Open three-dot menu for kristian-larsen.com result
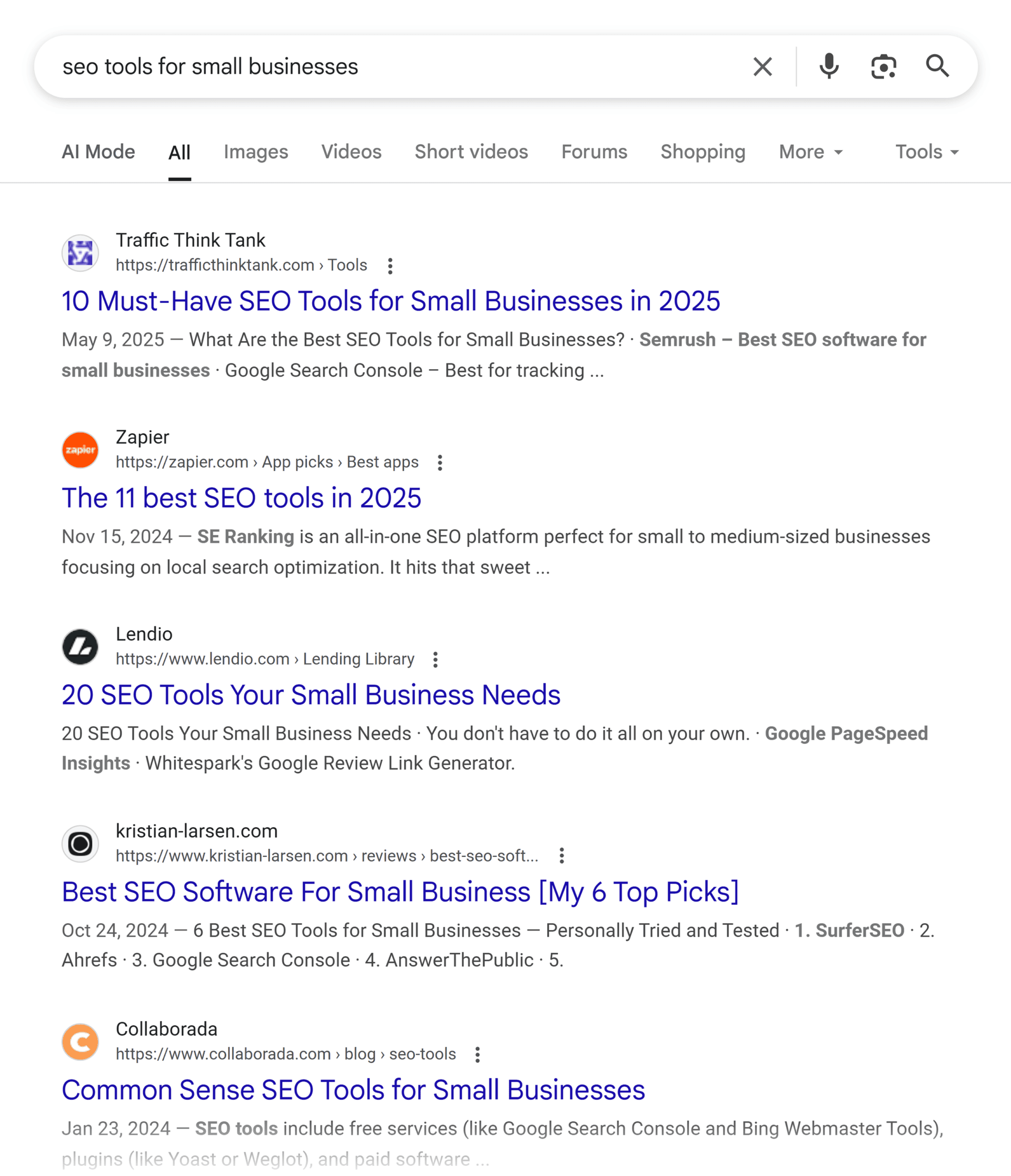This screenshot has height=1176, width=1011. 561,856
